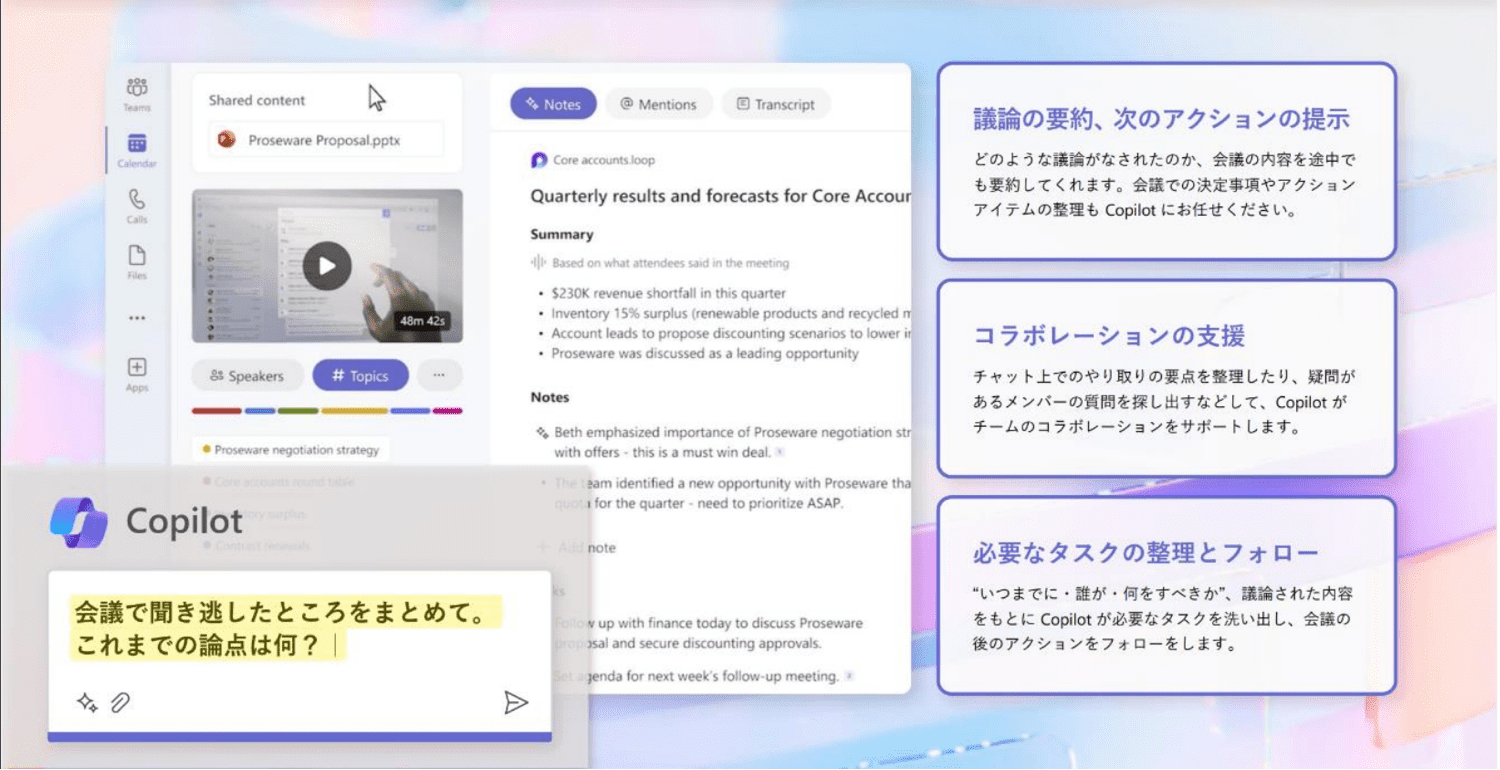Click the Notes section heading

pyautogui.click(x=550, y=397)
